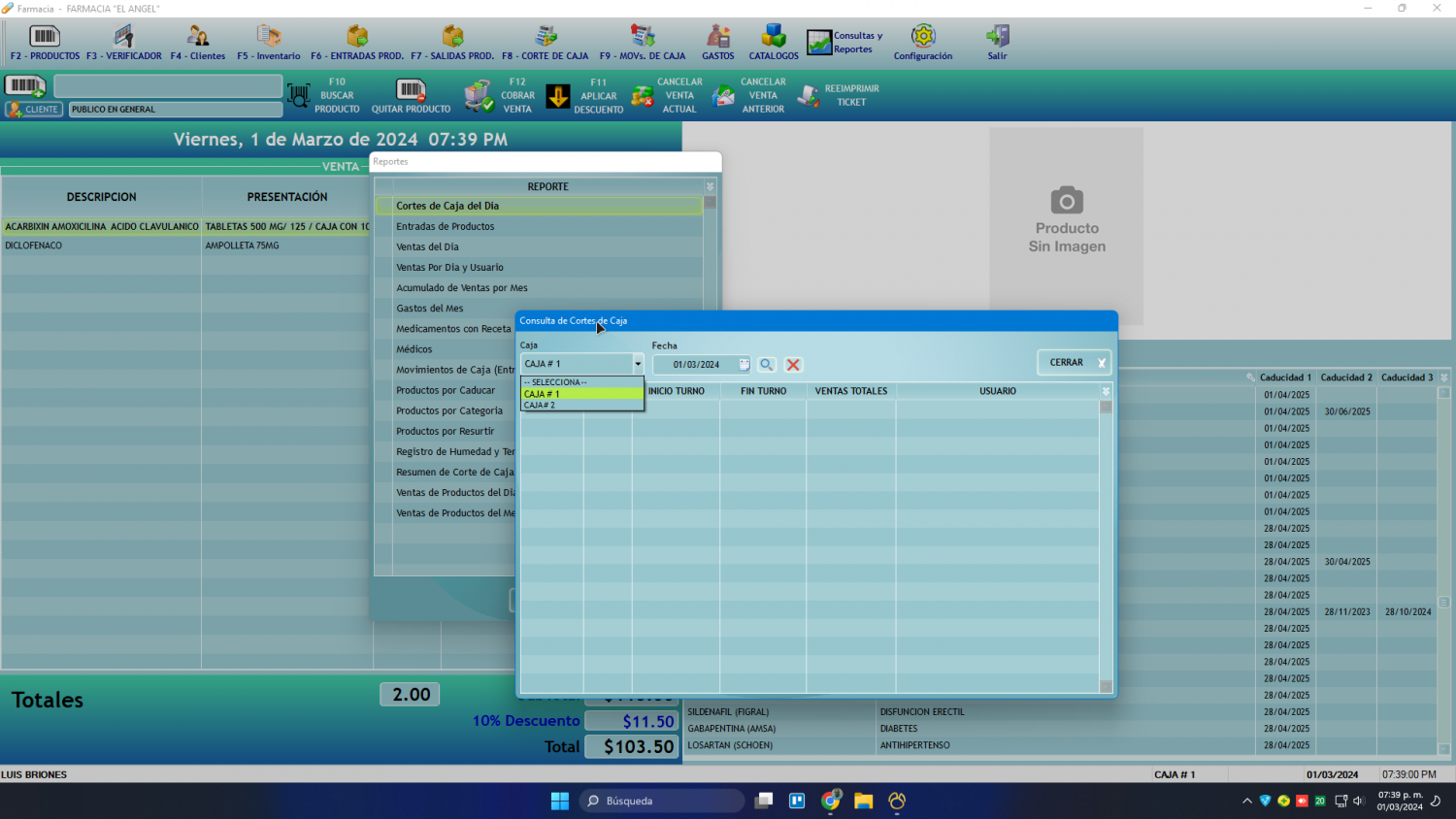Select Entradas de Productos report
The image size is (1456, 819).
click(x=539, y=226)
